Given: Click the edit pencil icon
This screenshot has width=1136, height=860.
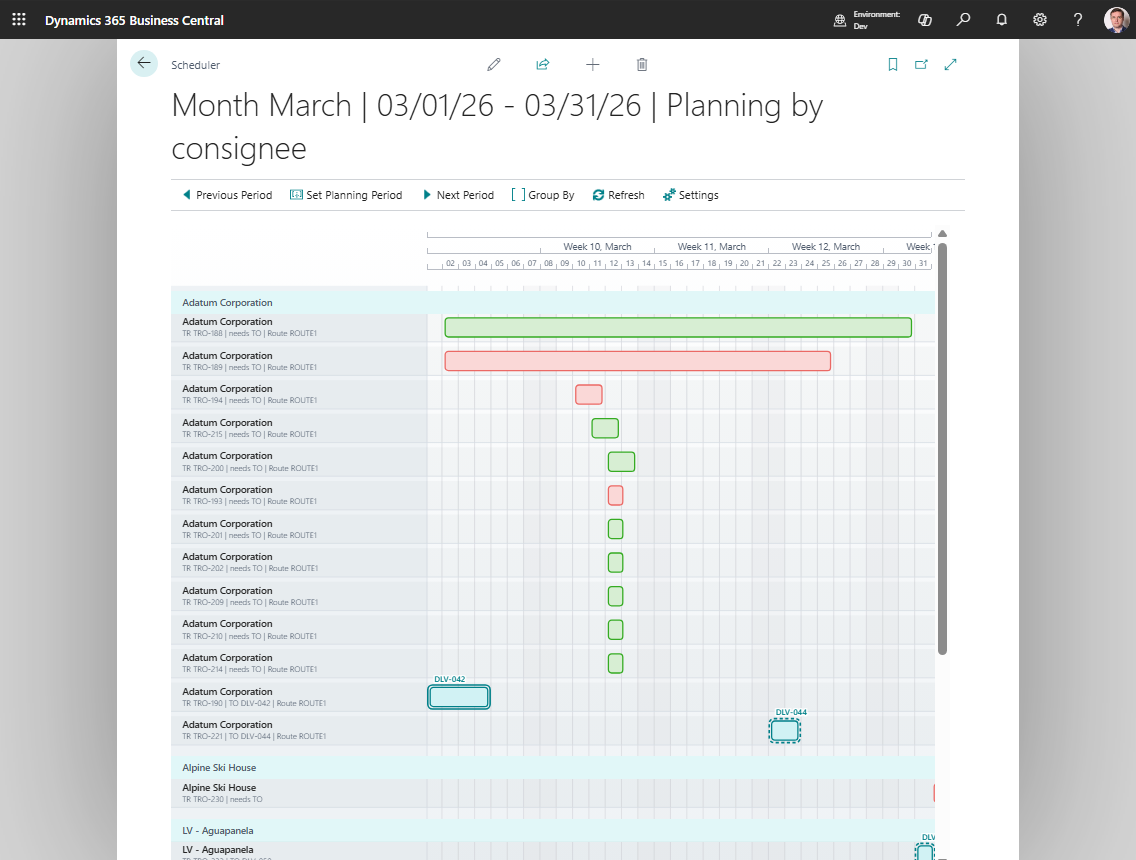Looking at the screenshot, I should pyautogui.click(x=494, y=64).
